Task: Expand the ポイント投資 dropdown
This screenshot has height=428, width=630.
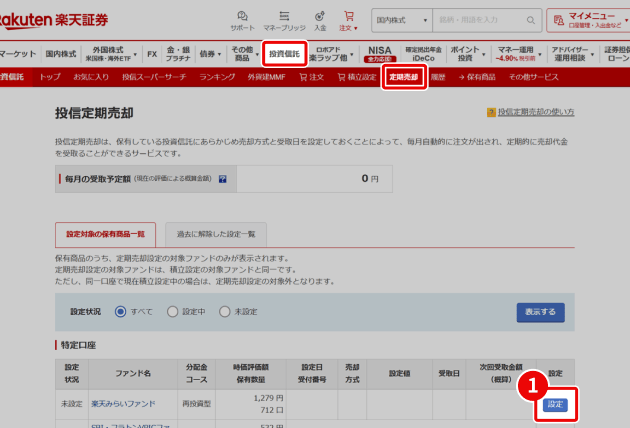Action: click(468, 54)
